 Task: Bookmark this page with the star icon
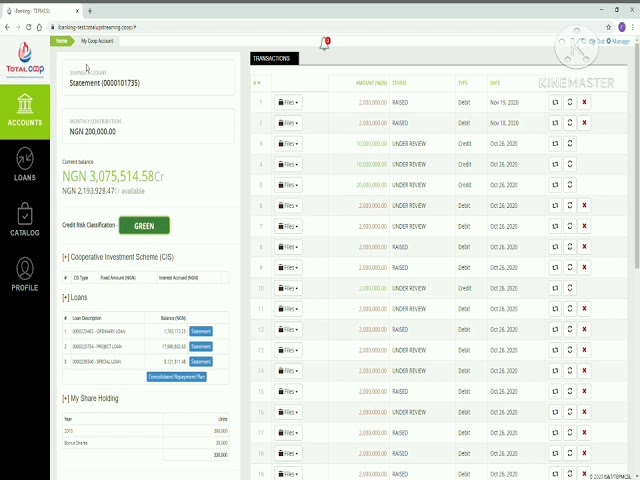(x=609, y=27)
